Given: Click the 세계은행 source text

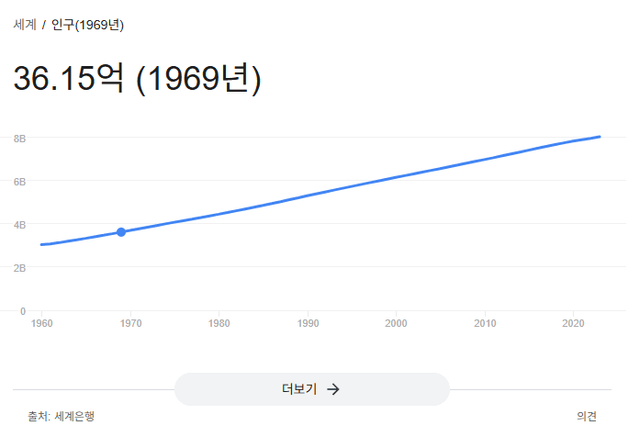Looking at the screenshot, I should (x=75, y=416).
